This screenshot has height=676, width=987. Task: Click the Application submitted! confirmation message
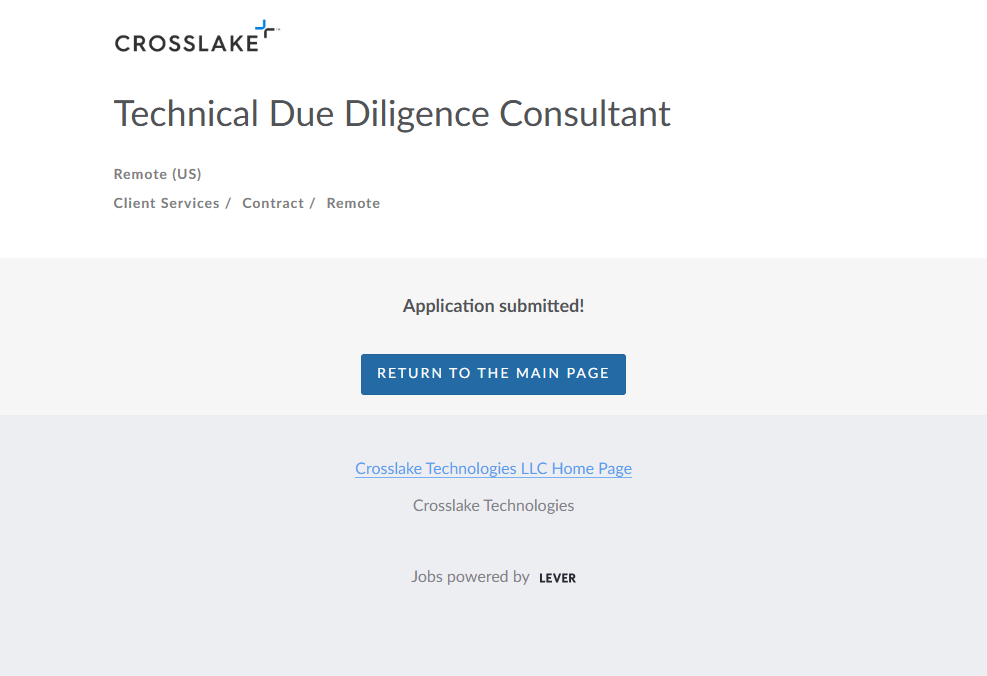coord(493,306)
